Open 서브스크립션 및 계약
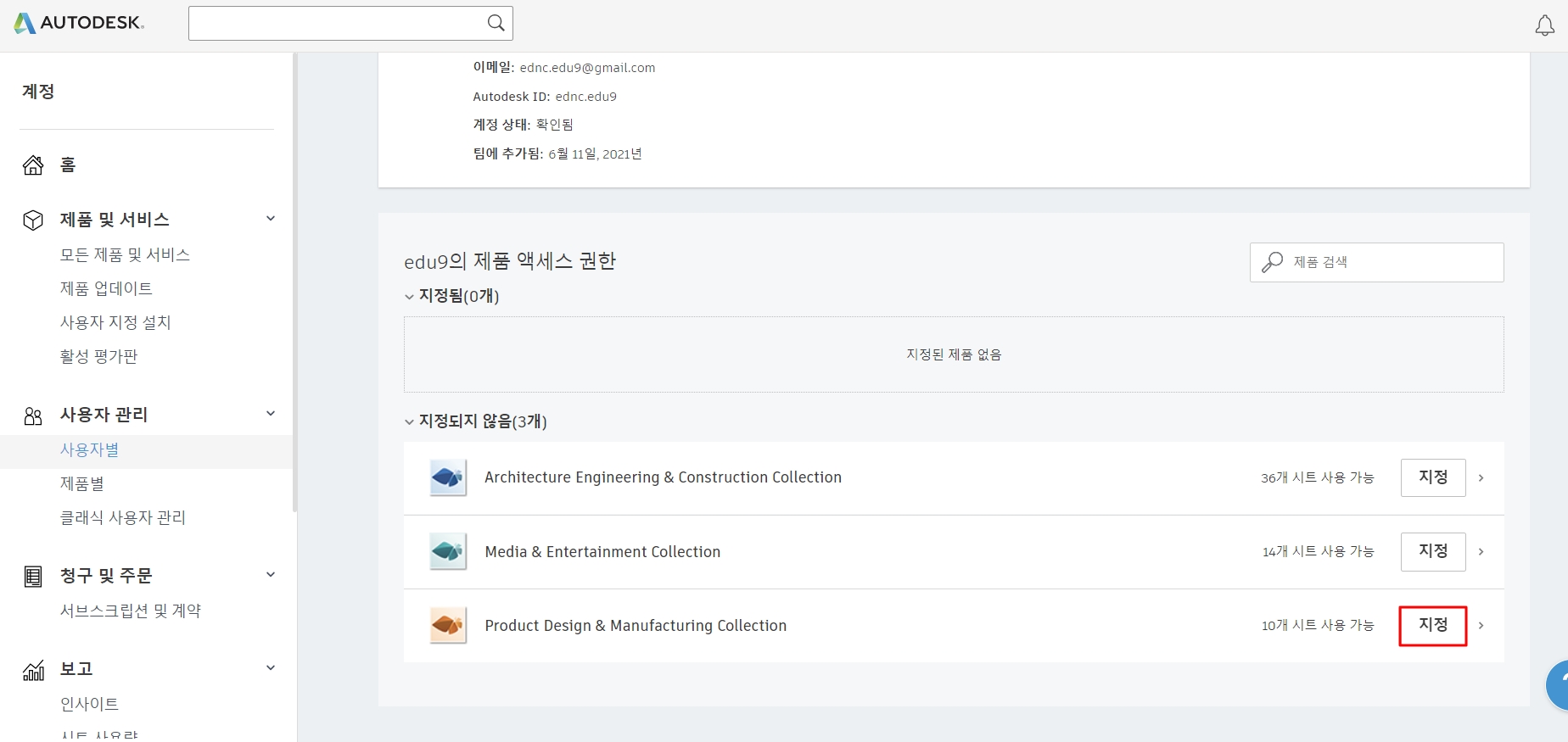This screenshot has height=742, width=1568. pyautogui.click(x=130, y=611)
